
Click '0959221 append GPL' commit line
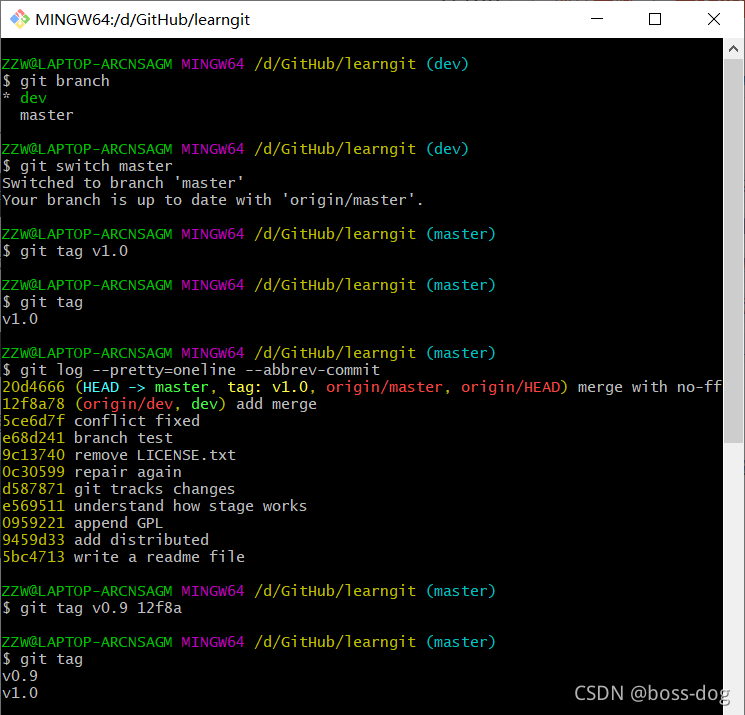tap(83, 523)
